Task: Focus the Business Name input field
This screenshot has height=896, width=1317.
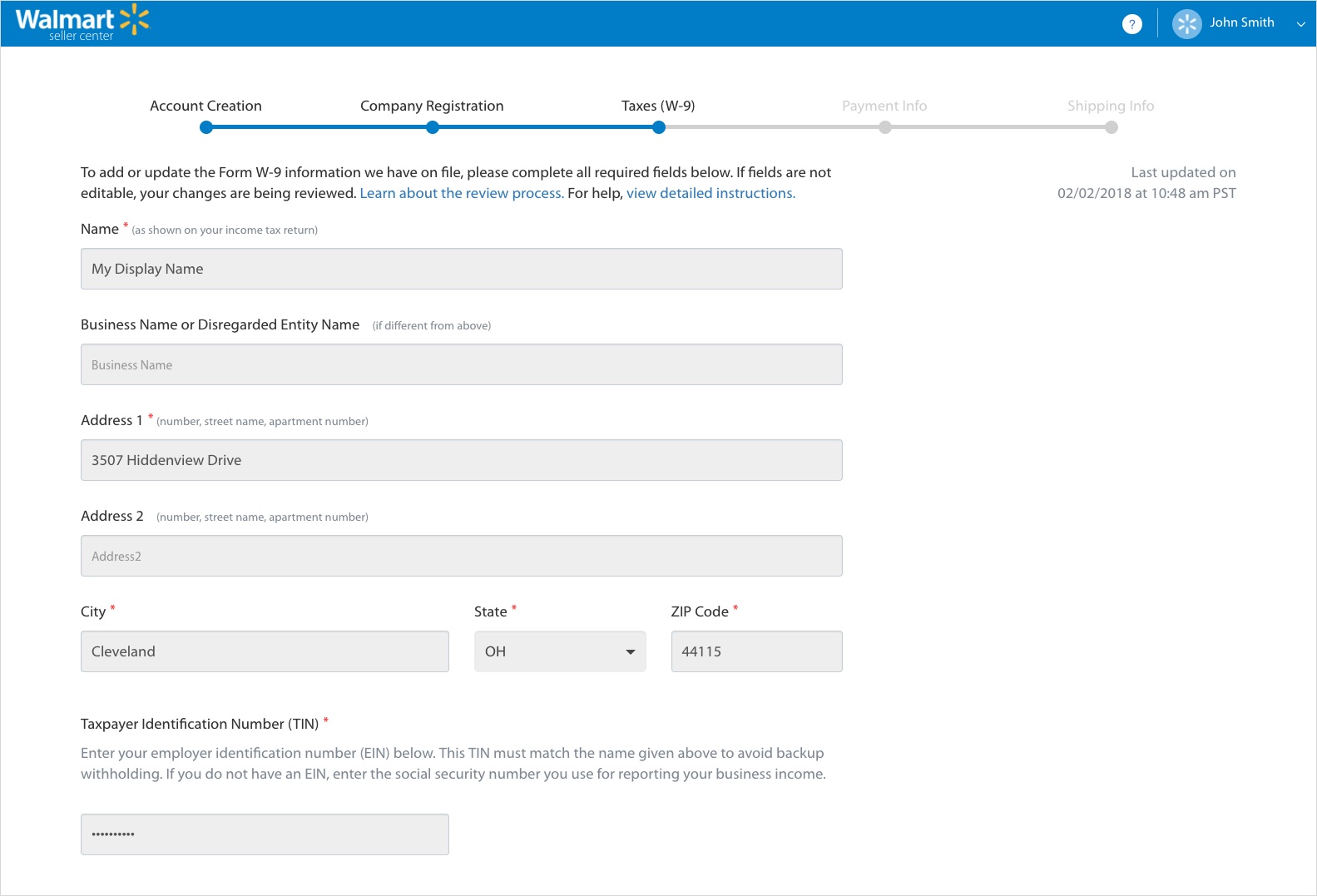Action: pyautogui.click(x=461, y=364)
